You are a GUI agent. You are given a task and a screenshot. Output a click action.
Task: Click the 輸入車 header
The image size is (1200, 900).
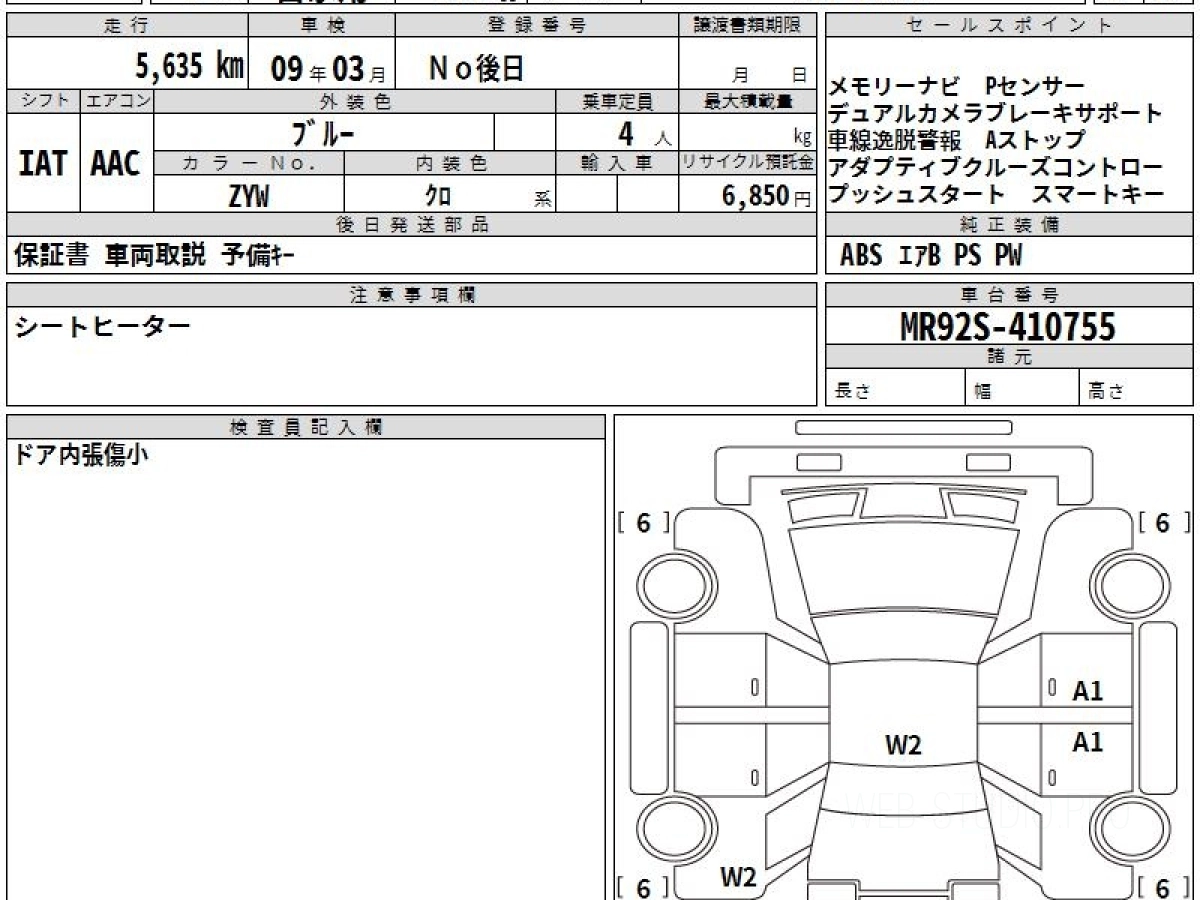click(617, 163)
